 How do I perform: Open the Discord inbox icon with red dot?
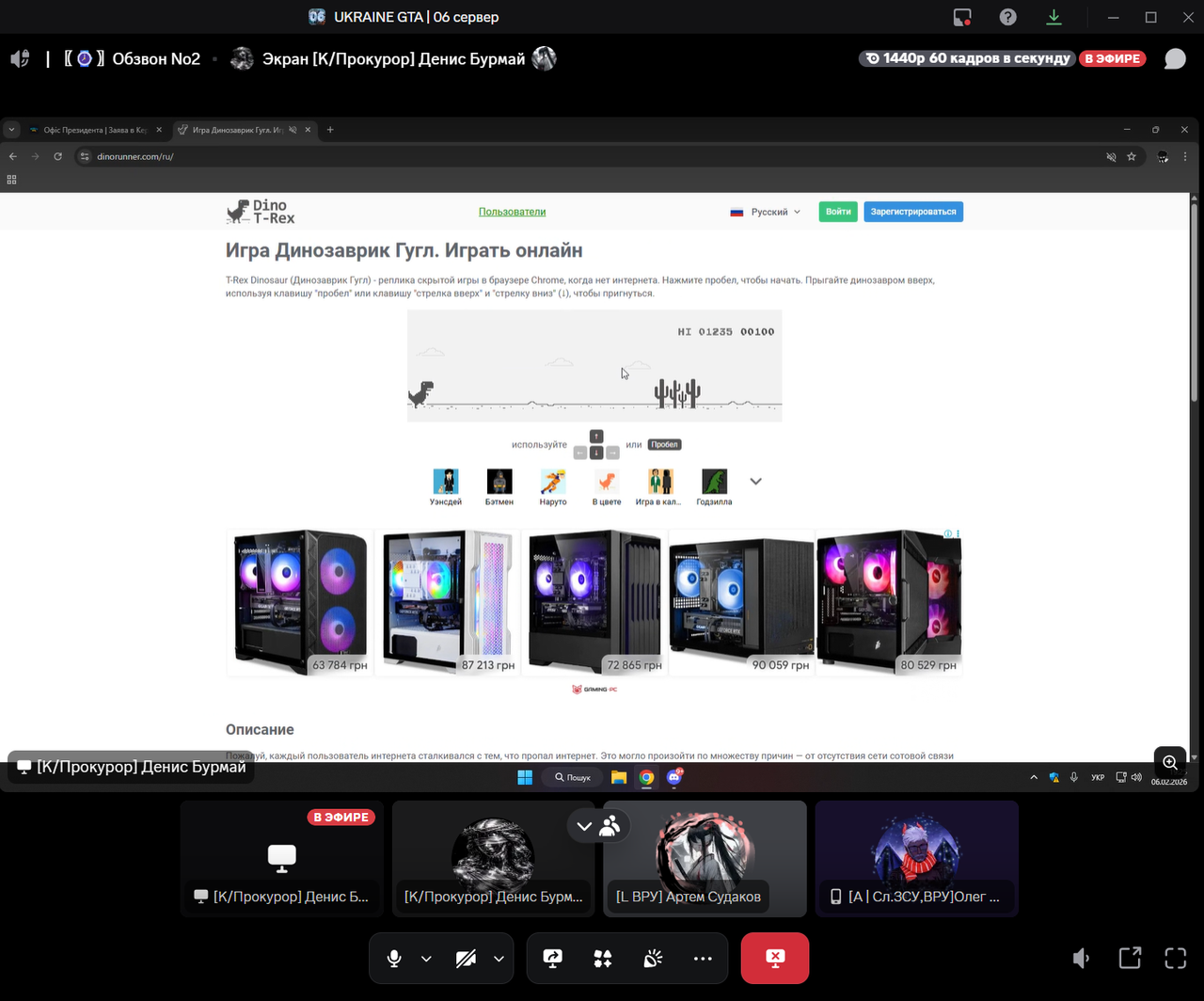(961, 17)
